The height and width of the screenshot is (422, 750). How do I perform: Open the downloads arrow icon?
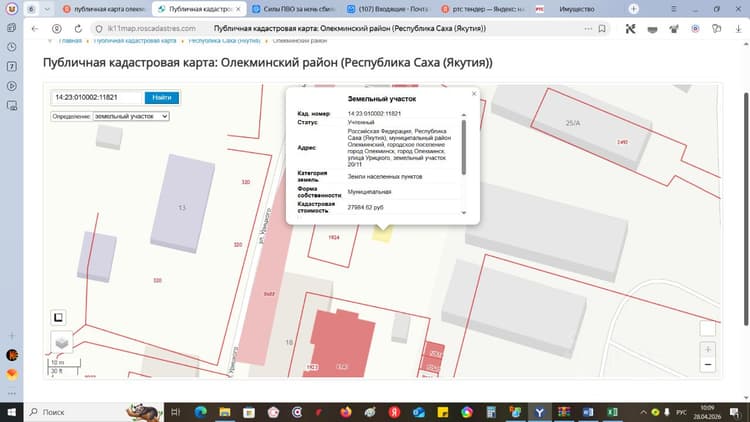click(x=738, y=29)
